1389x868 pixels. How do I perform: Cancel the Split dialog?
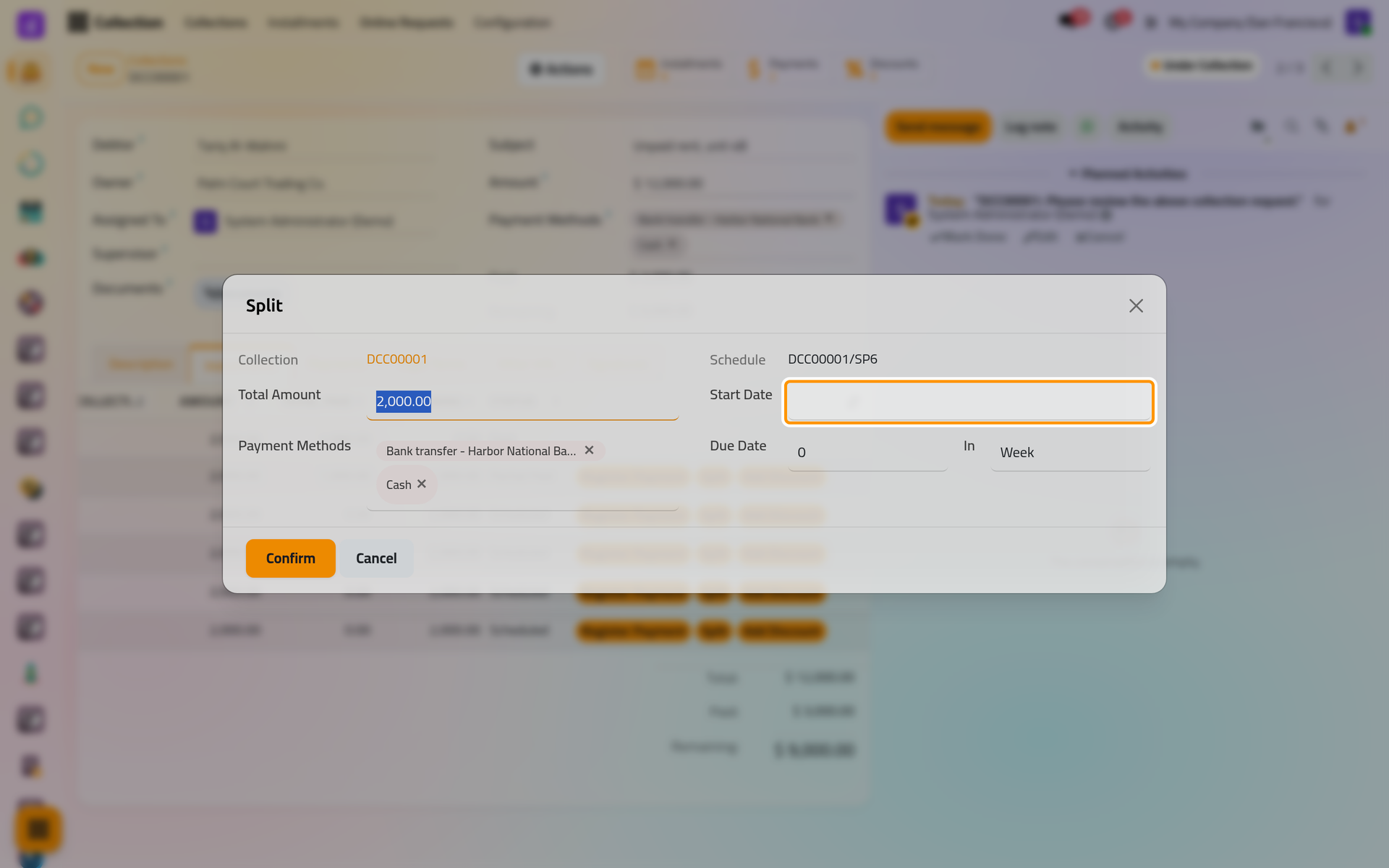coord(376,558)
